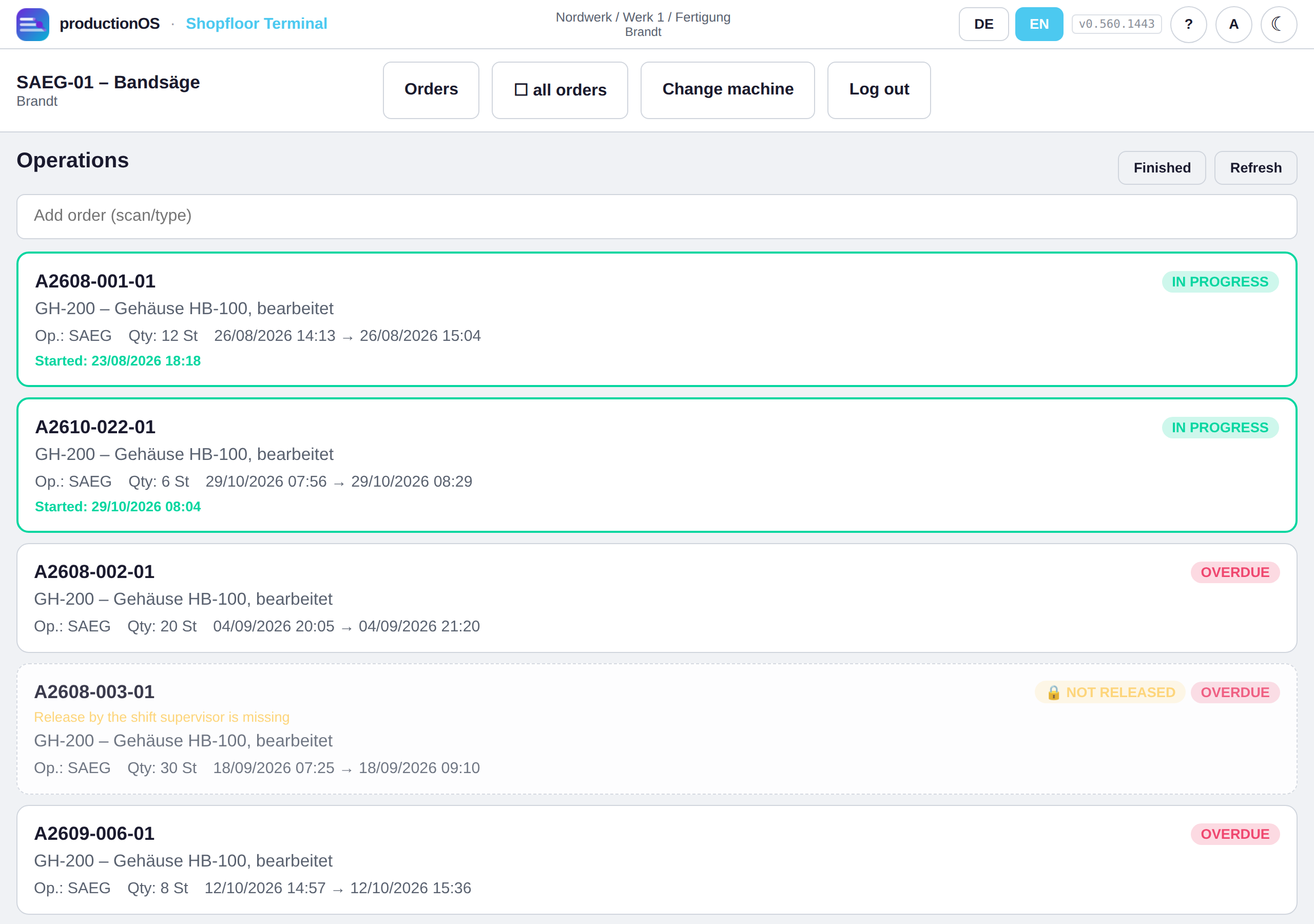Click the lock icon in NOT RELEASED badge
This screenshot has width=1314, height=924.
point(1053,692)
